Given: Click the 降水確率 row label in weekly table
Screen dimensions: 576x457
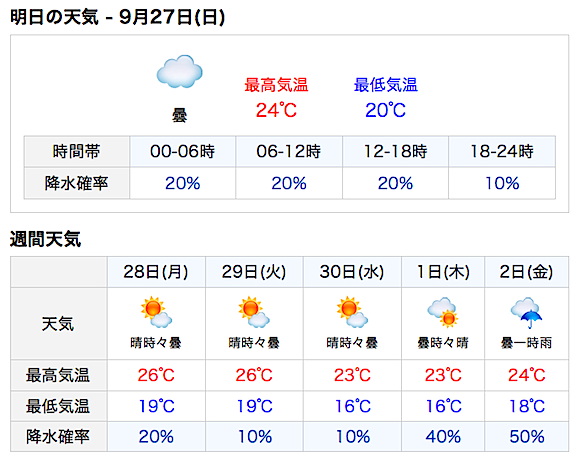Looking at the screenshot, I should tap(58, 437).
